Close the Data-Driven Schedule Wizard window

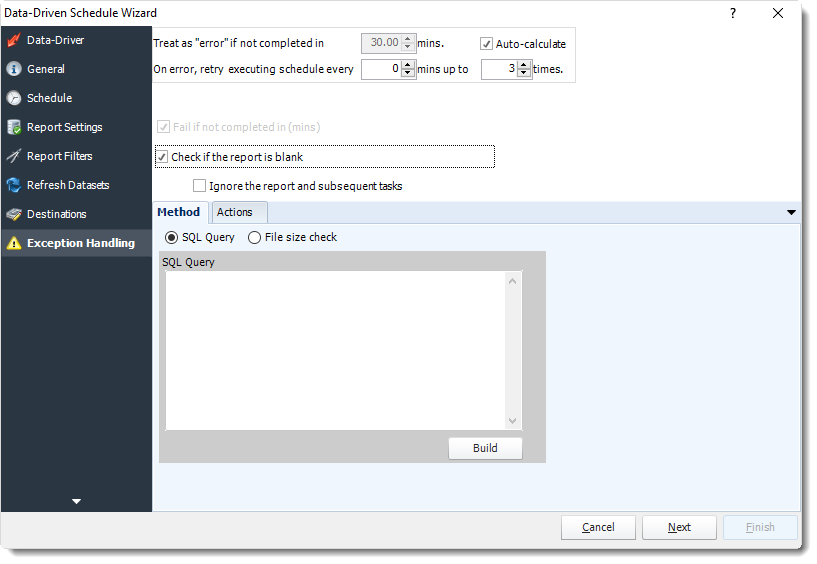coord(778,13)
